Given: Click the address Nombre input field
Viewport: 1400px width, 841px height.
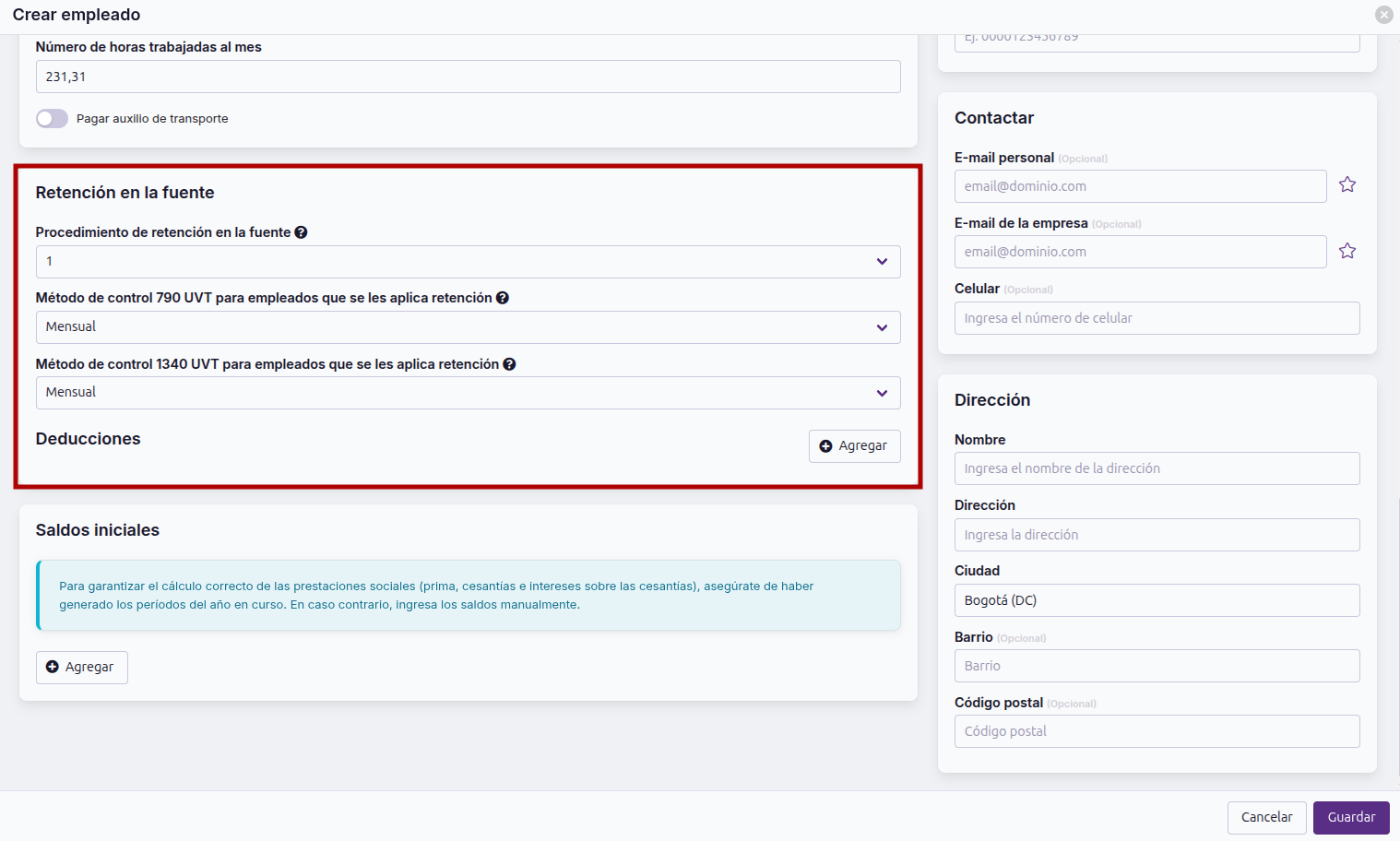Looking at the screenshot, I should 1157,468.
